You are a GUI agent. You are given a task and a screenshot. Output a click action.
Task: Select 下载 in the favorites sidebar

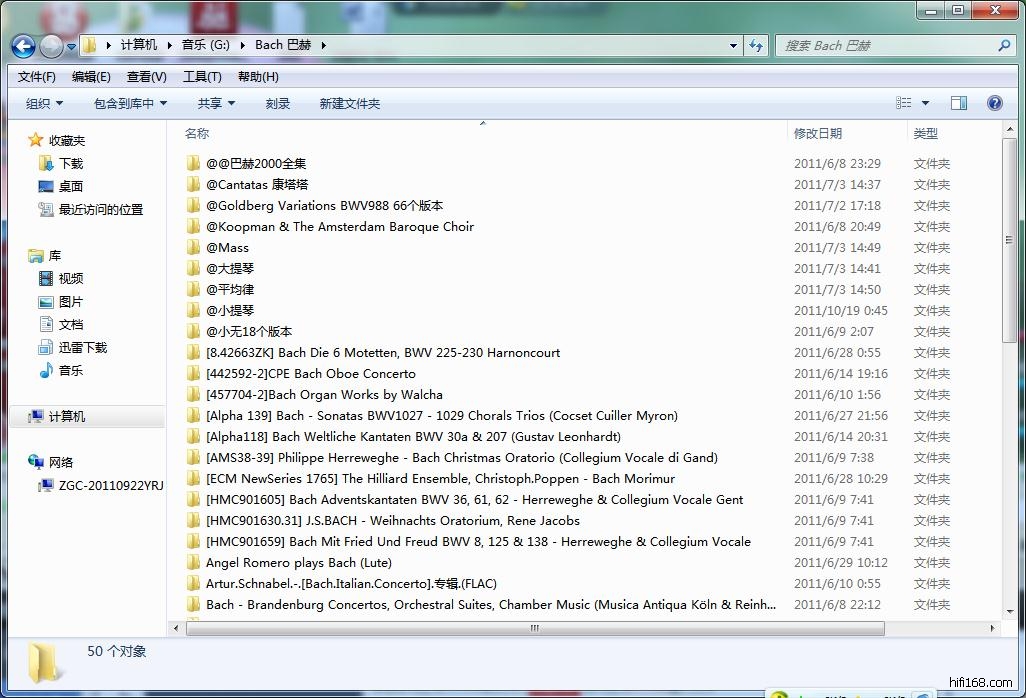tap(70, 163)
